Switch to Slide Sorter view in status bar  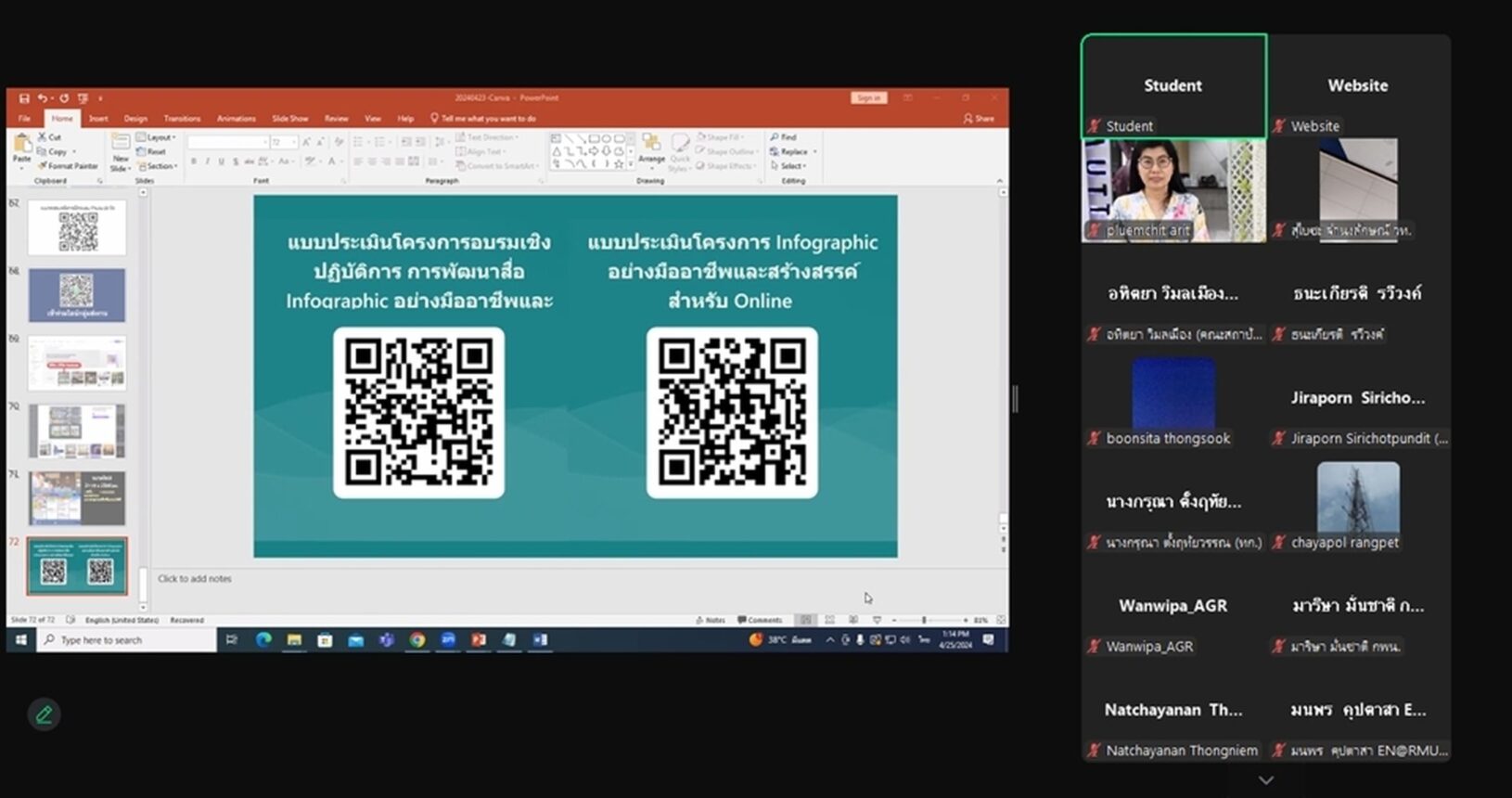tap(829, 620)
